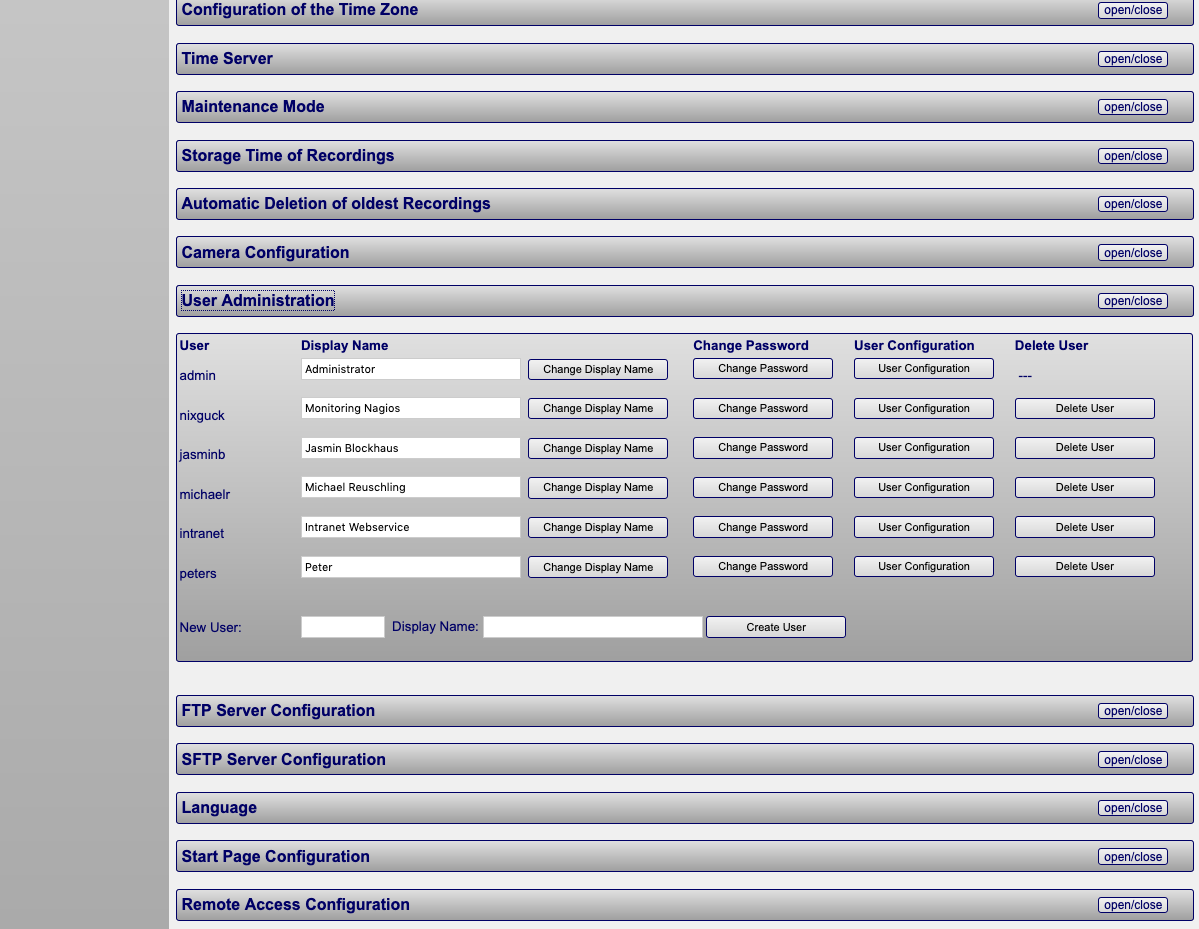Image resolution: width=1199 pixels, height=929 pixels.
Task: Open/close Remote Access Configuration section
Action: (1132, 905)
